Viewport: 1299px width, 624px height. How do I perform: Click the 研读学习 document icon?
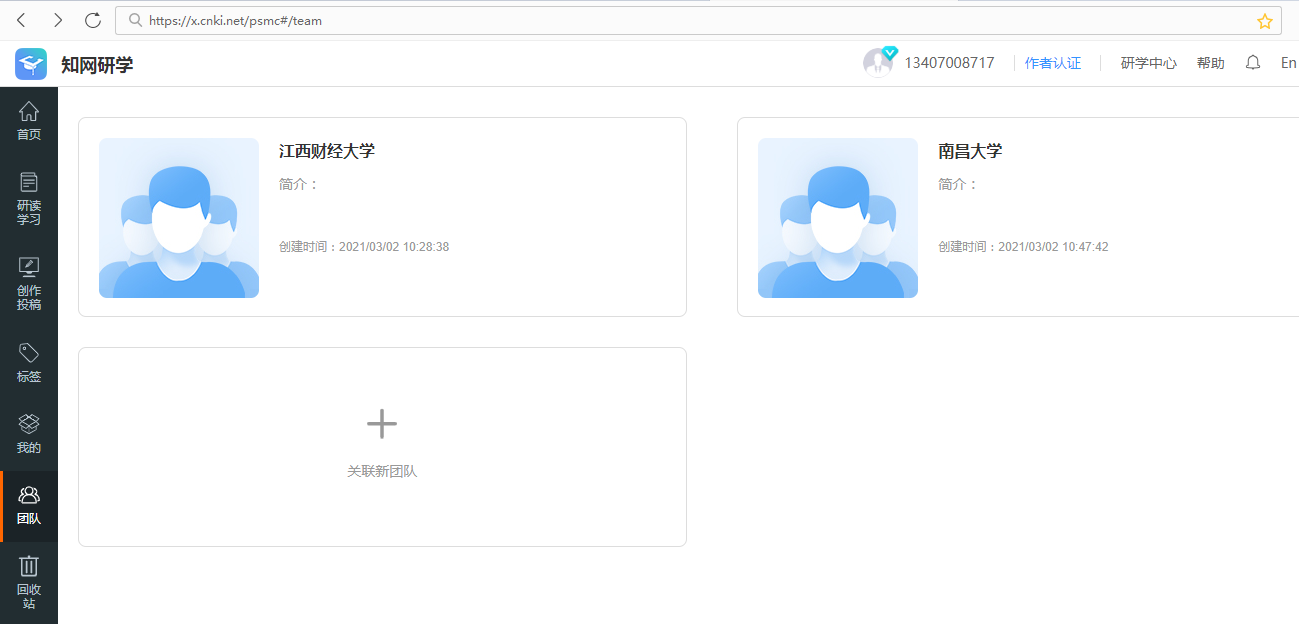29,182
